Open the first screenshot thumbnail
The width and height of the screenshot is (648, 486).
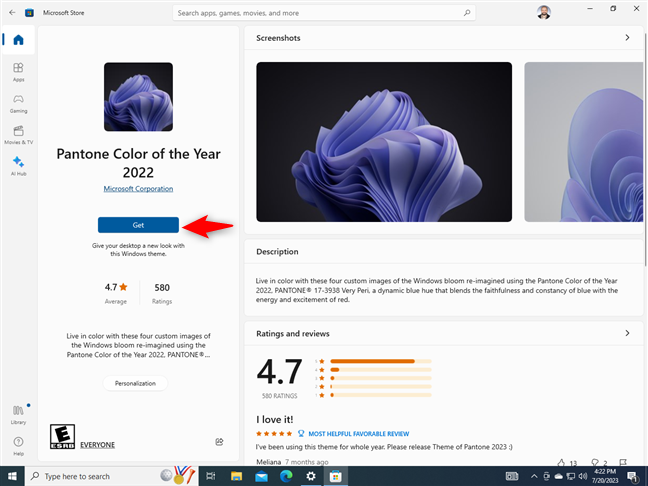384,142
